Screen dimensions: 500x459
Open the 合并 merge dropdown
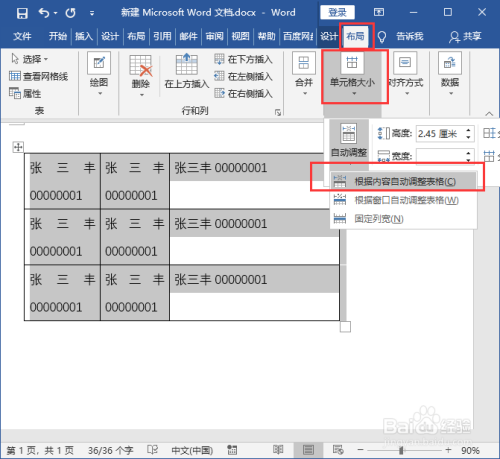coord(304,74)
